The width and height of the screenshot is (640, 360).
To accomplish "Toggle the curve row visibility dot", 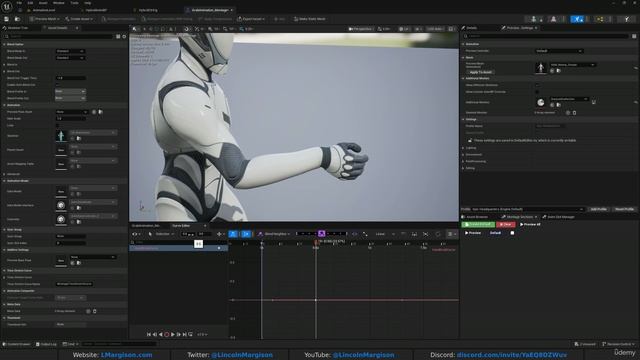I will 219,248.
